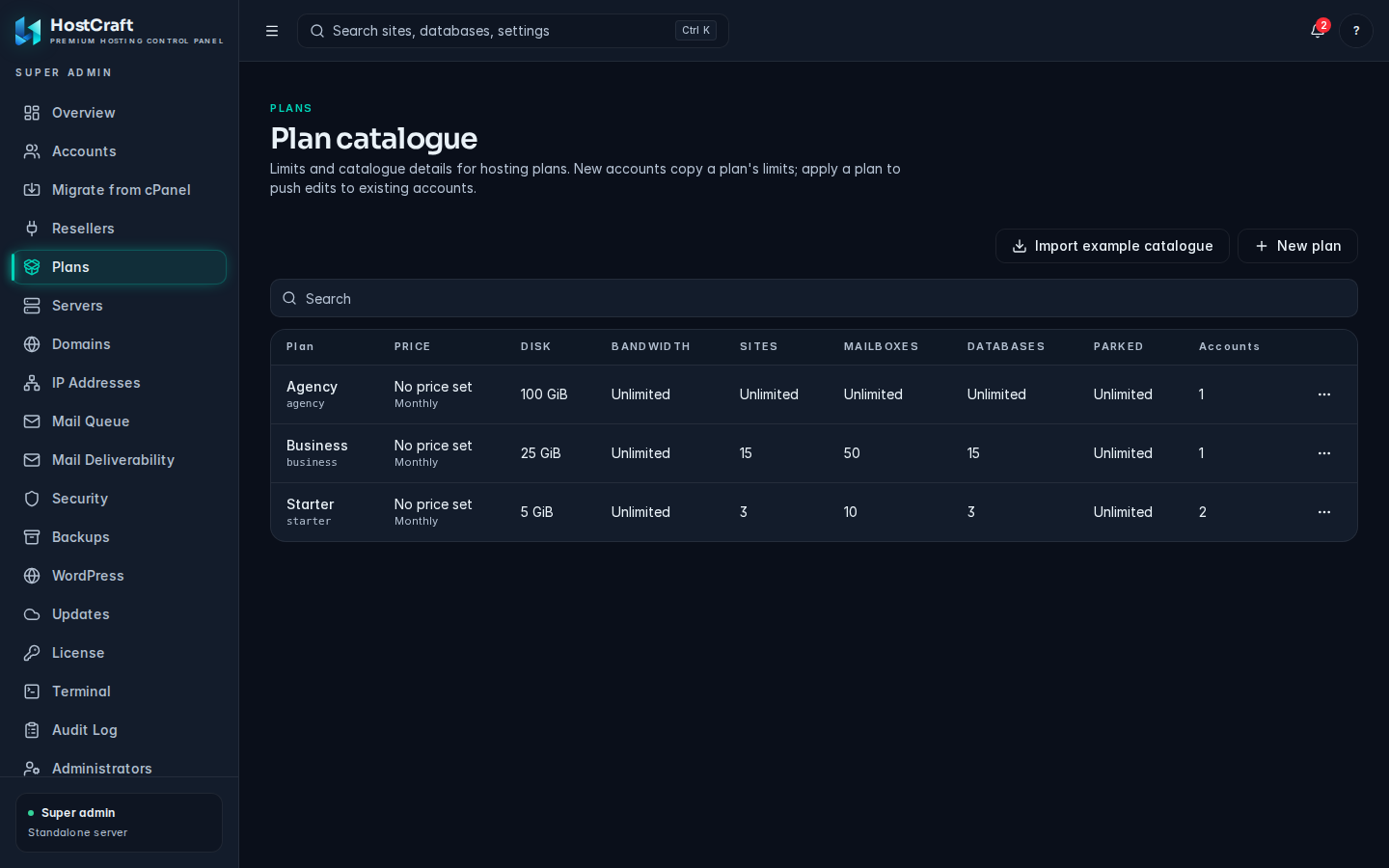Open the help question mark button

tap(1356, 31)
